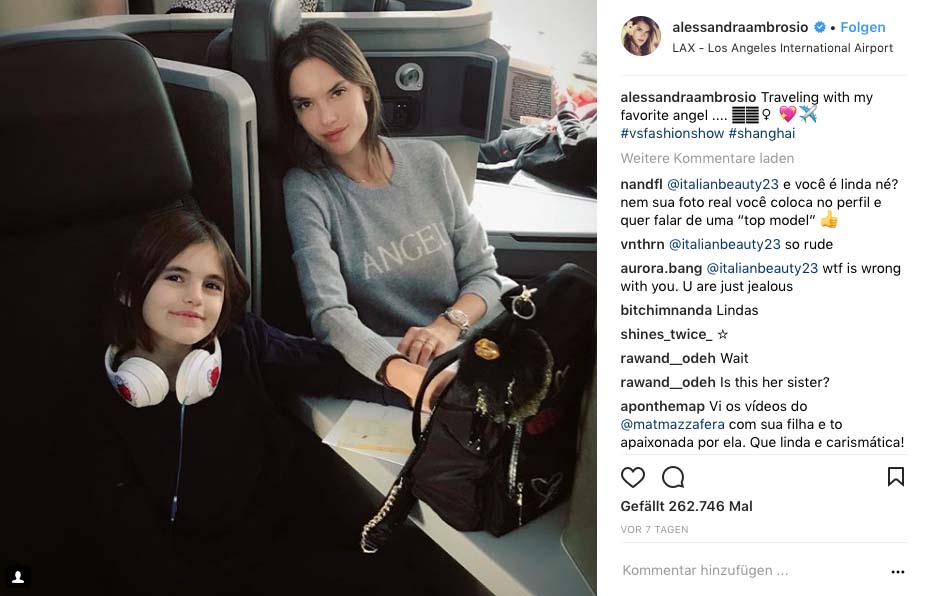This screenshot has width=932, height=596.
Task: Open the three-dots more options menu
Action: [x=898, y=572]
